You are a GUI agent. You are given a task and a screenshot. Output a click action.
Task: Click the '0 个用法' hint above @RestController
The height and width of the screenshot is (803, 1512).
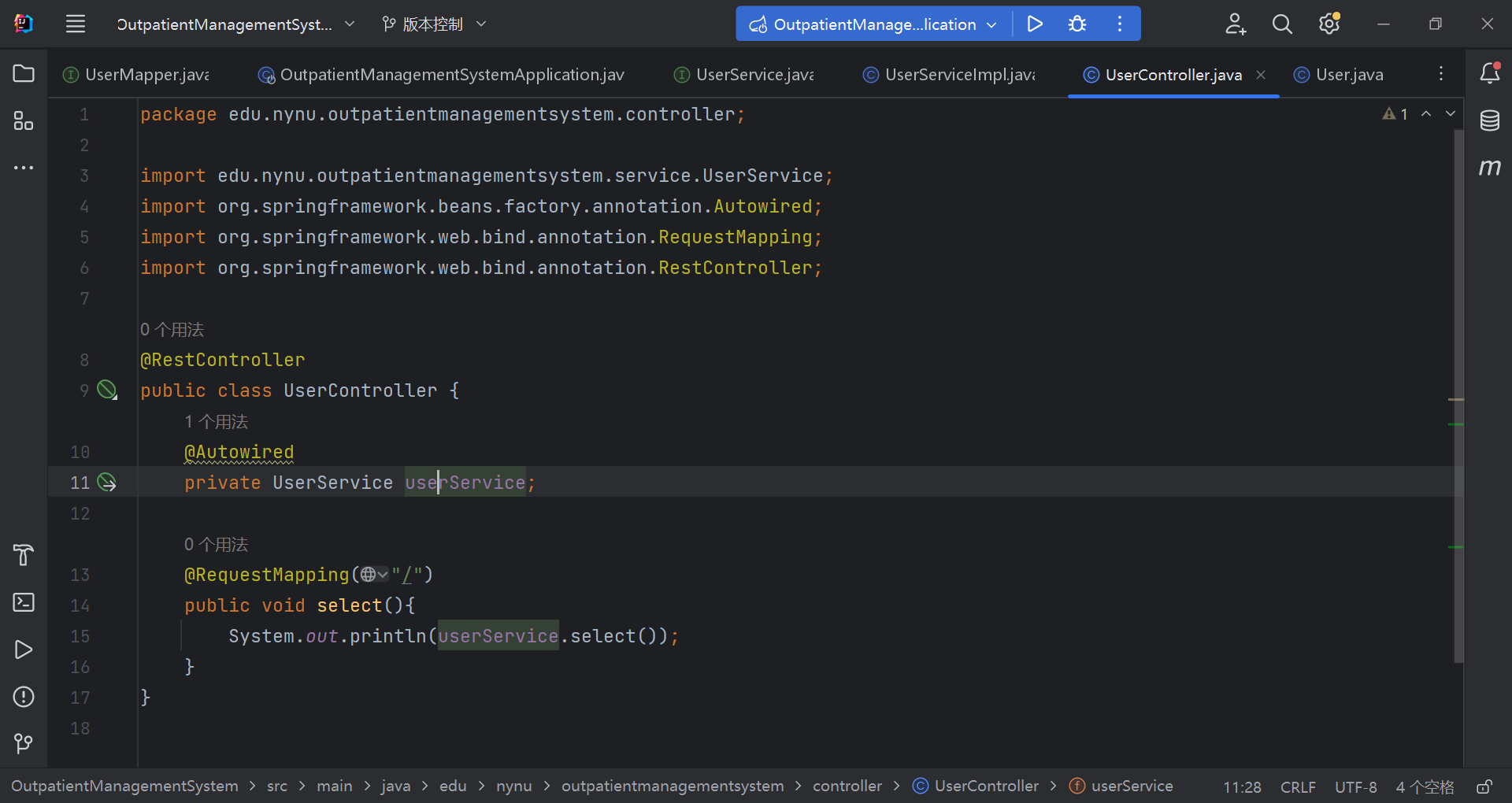pos(172,329)
